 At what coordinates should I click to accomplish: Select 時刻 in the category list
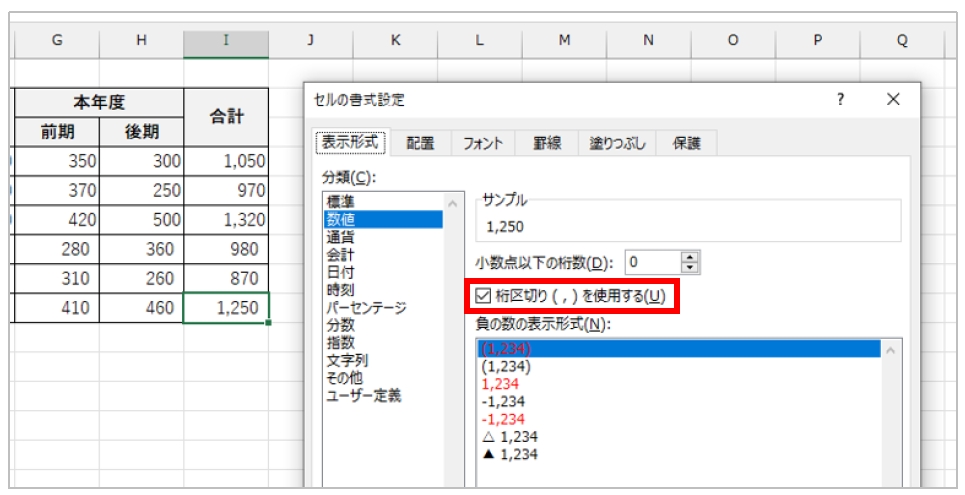click(x=383, y=290)
